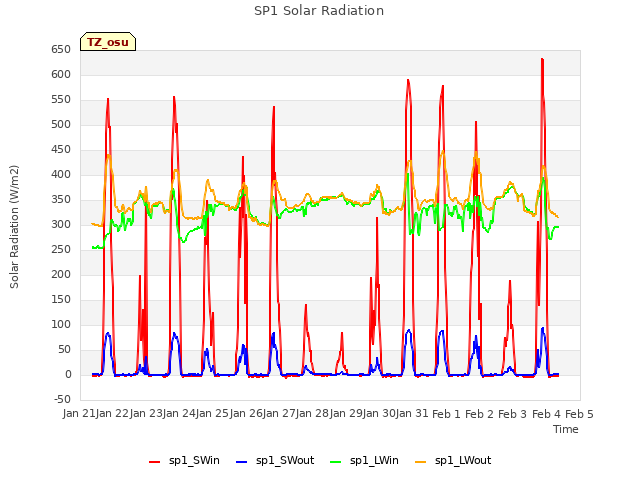Screen dimensions: 640x480
Task: Click the -50 y-axis tick label
Action: pos(62,400)
